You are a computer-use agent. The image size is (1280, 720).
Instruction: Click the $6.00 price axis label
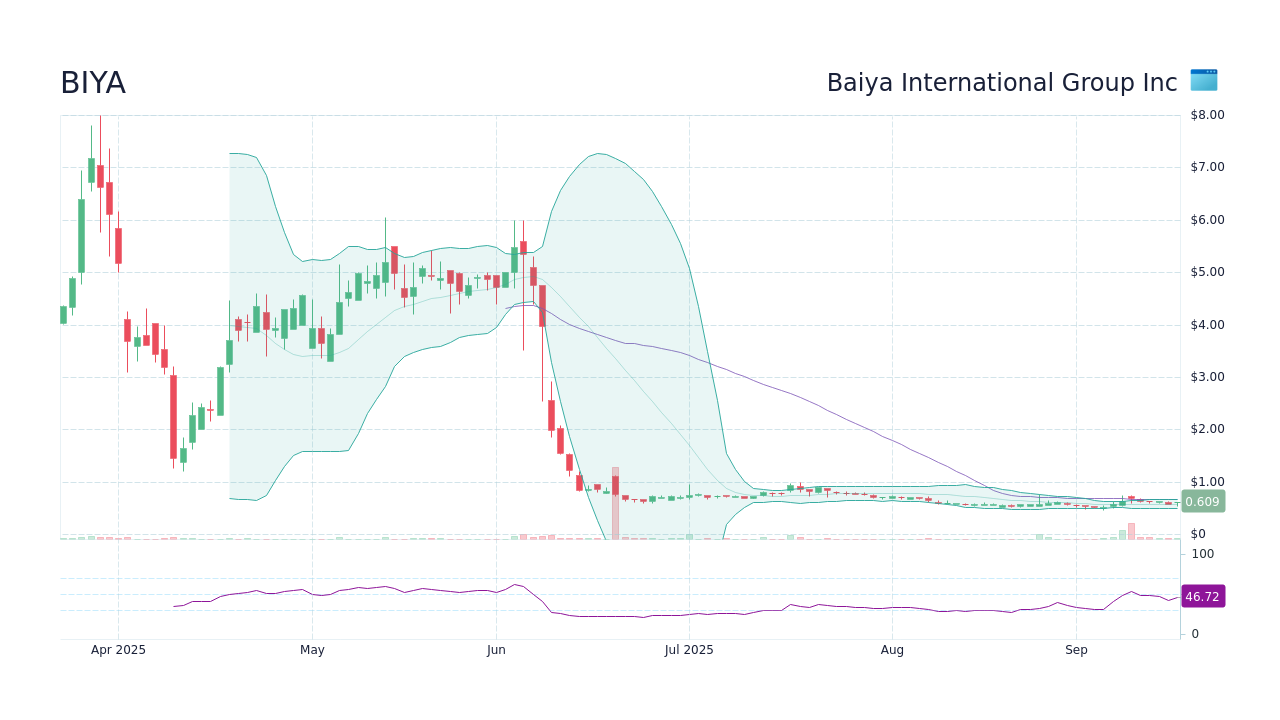point(1207,220)
